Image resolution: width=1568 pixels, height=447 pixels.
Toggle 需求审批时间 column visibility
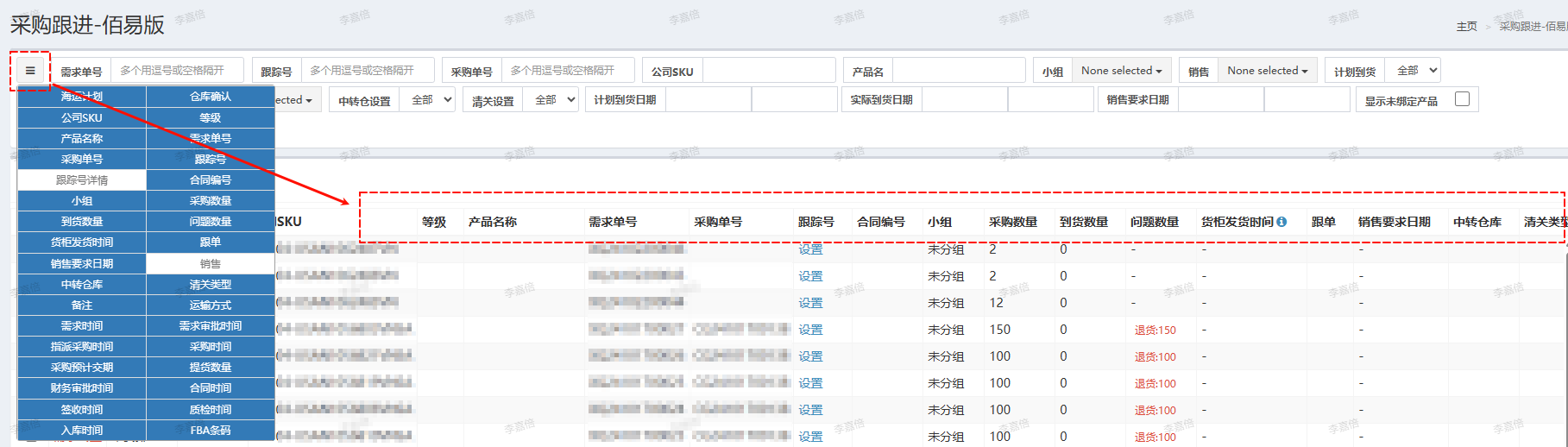(x=211, y=326)
